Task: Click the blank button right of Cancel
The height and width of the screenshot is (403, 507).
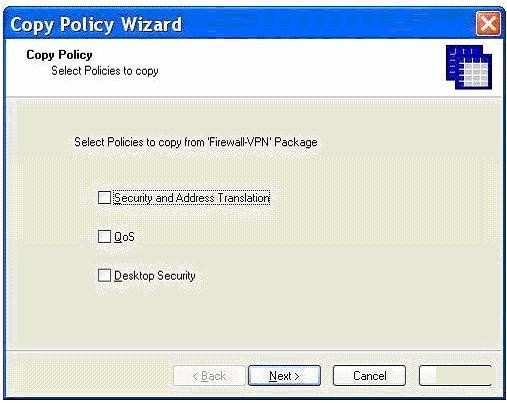Action: [x=455, y=376]
